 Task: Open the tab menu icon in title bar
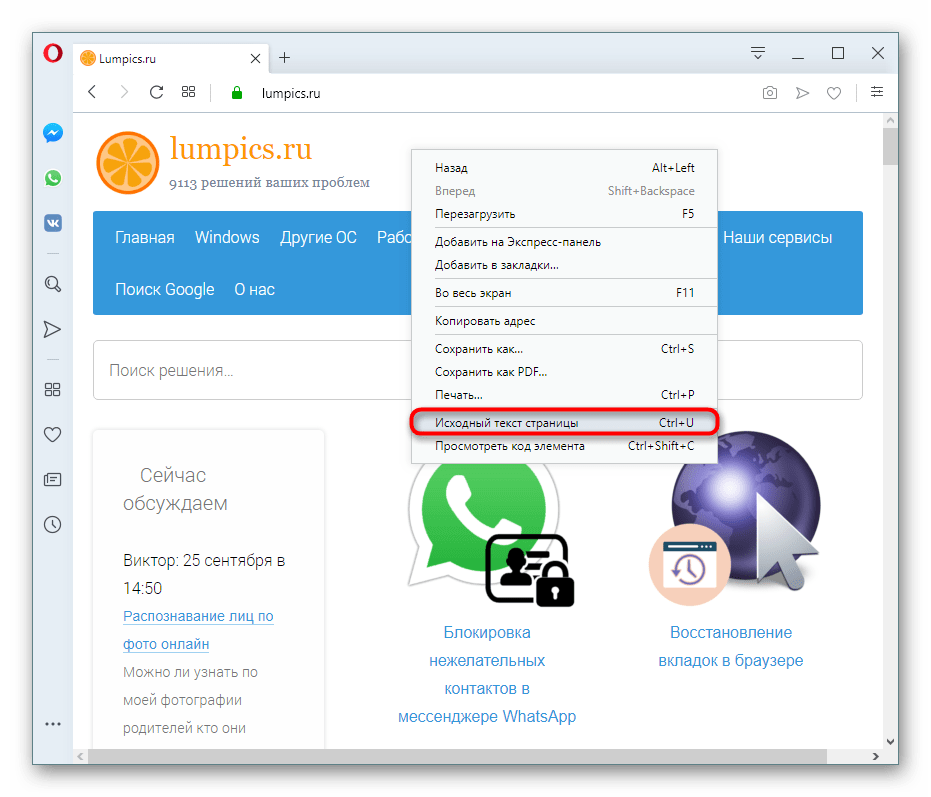pyautogui.click(x=758, y=53)
